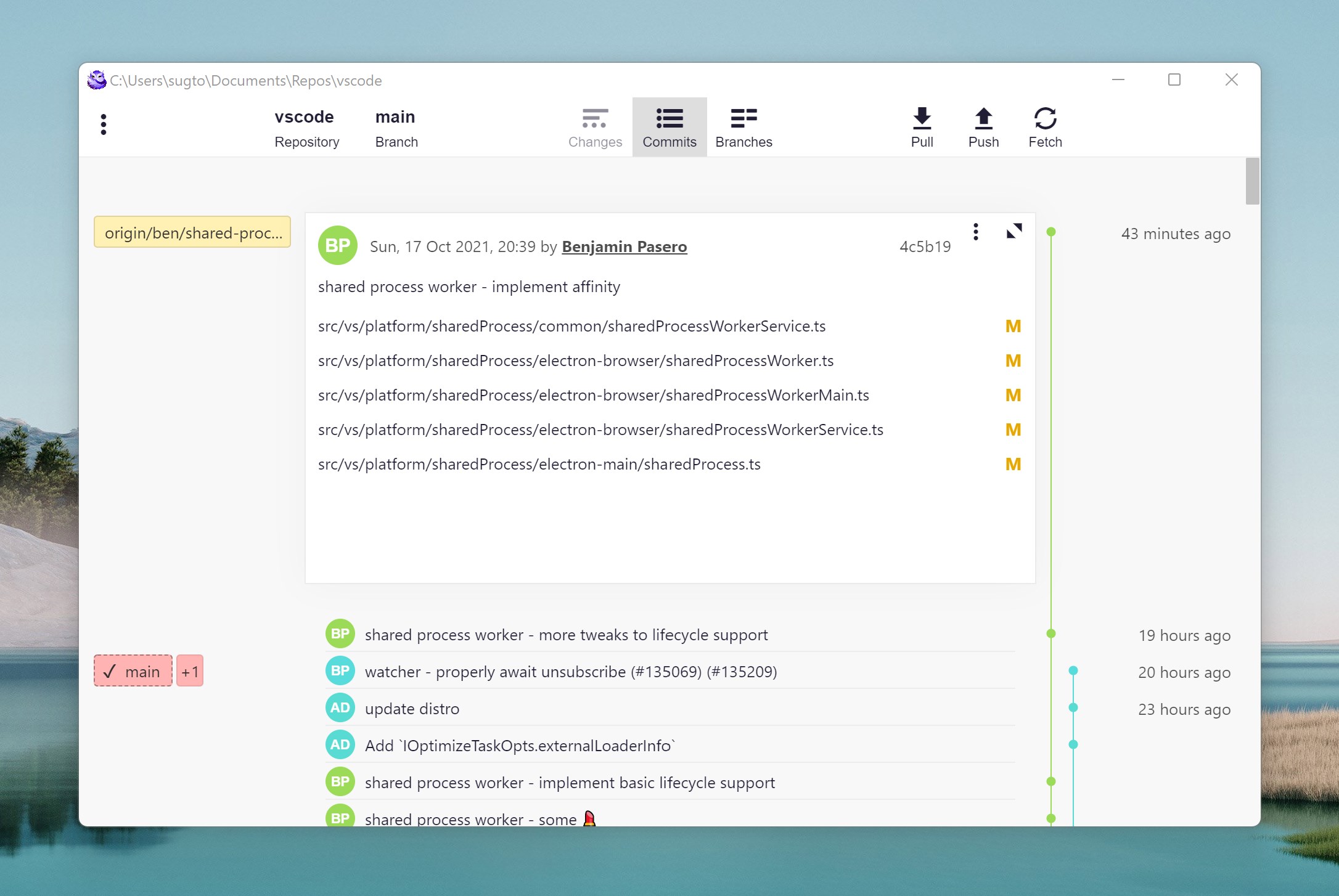1339x896 pixels.
Task: Select the commit hash 4c5b19
Action: pyautogui.click(x=925, y=246)
